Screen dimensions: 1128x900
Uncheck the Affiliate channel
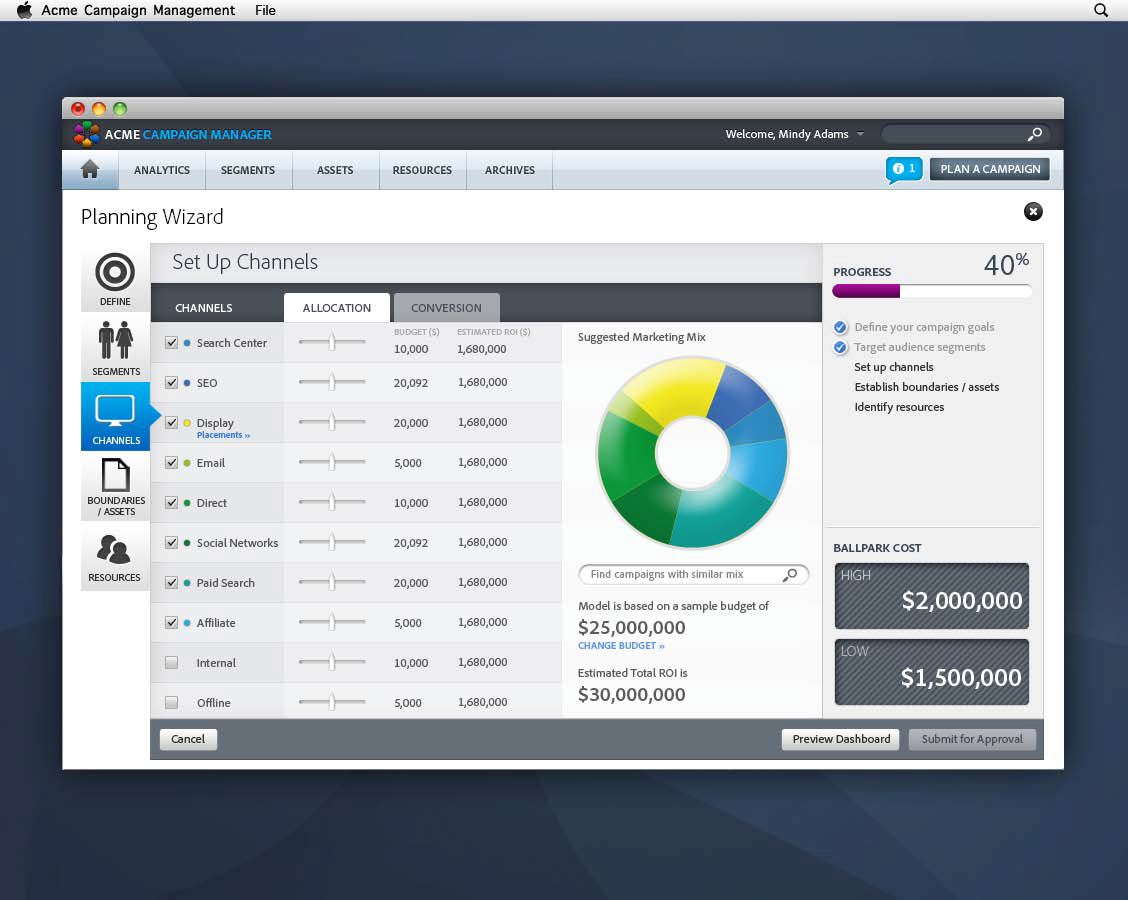point(171,622)
